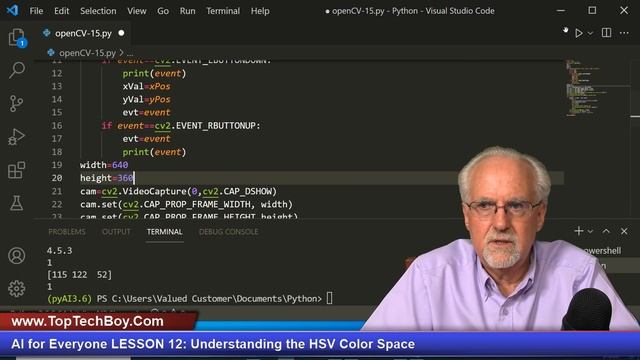
Task: Click the yVal=yPos code line
Action: (147, 100)
